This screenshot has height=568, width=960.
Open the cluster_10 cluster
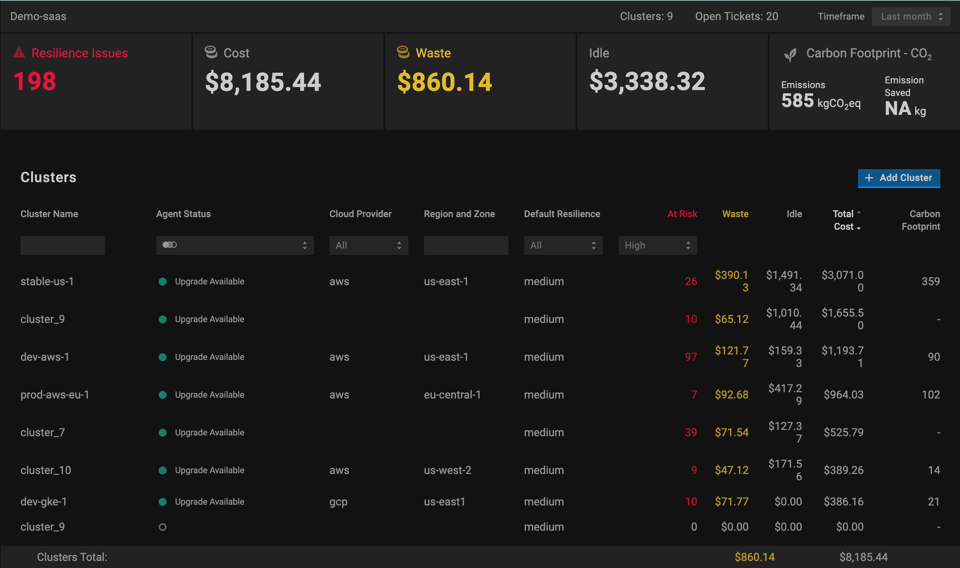point(46,471)
